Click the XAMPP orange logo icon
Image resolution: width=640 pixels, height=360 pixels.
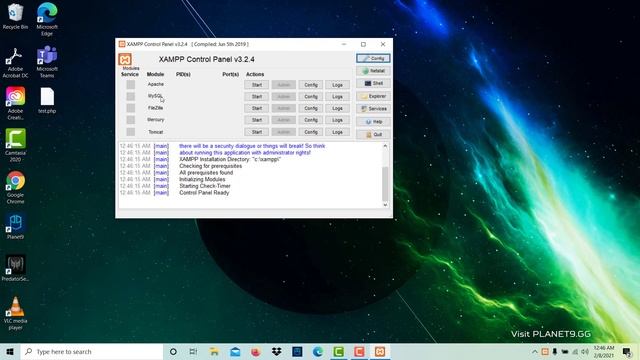coord(125,60)
